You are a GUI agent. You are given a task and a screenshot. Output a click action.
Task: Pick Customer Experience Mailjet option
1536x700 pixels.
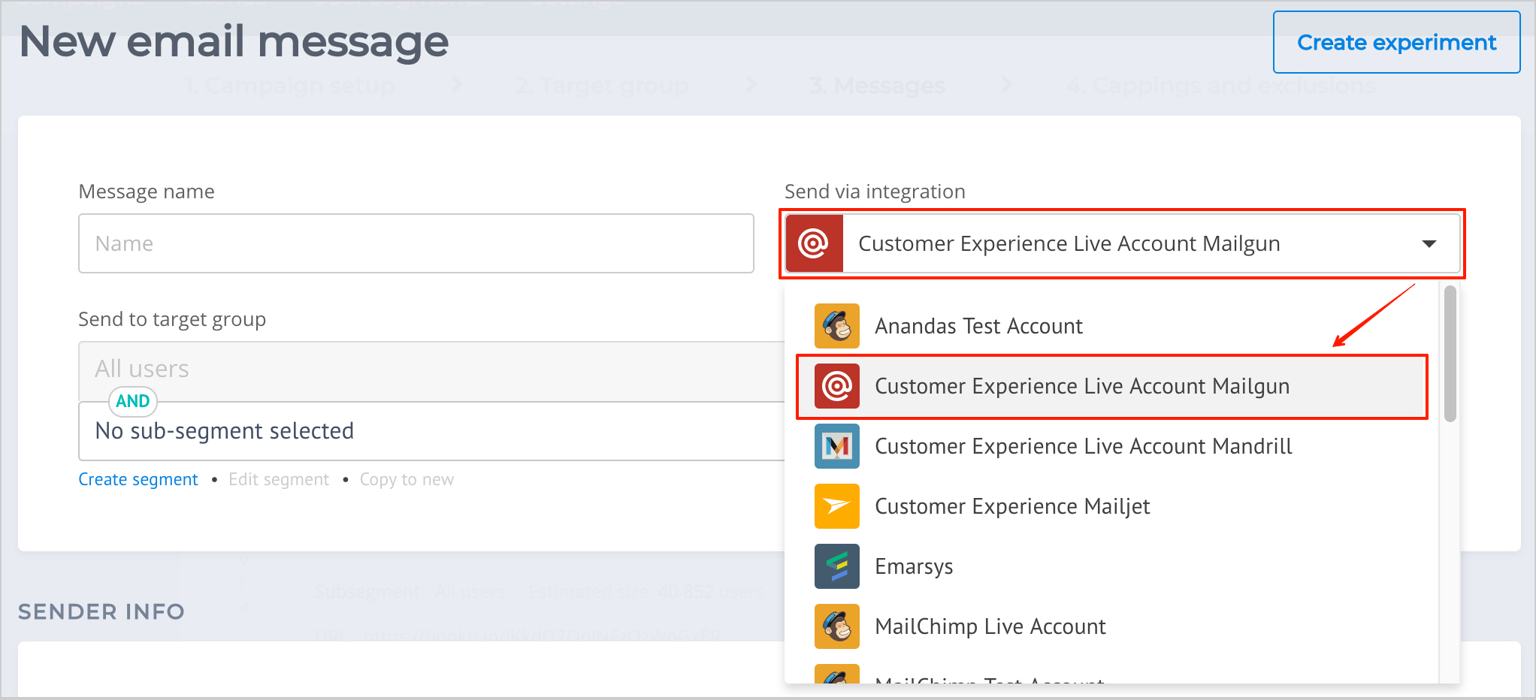(x=1111, y=506)
